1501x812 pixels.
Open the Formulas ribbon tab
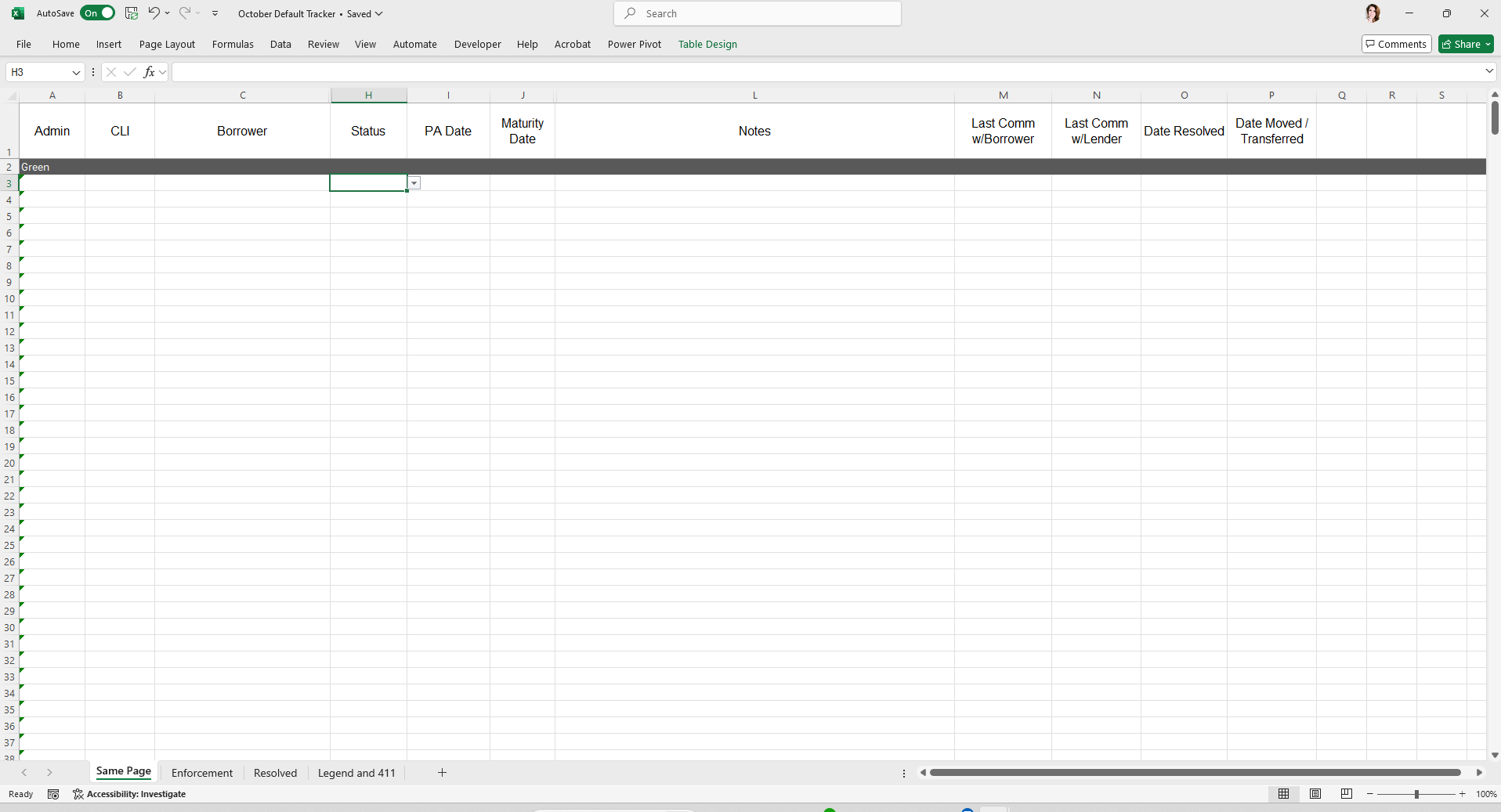coord(232,44)
